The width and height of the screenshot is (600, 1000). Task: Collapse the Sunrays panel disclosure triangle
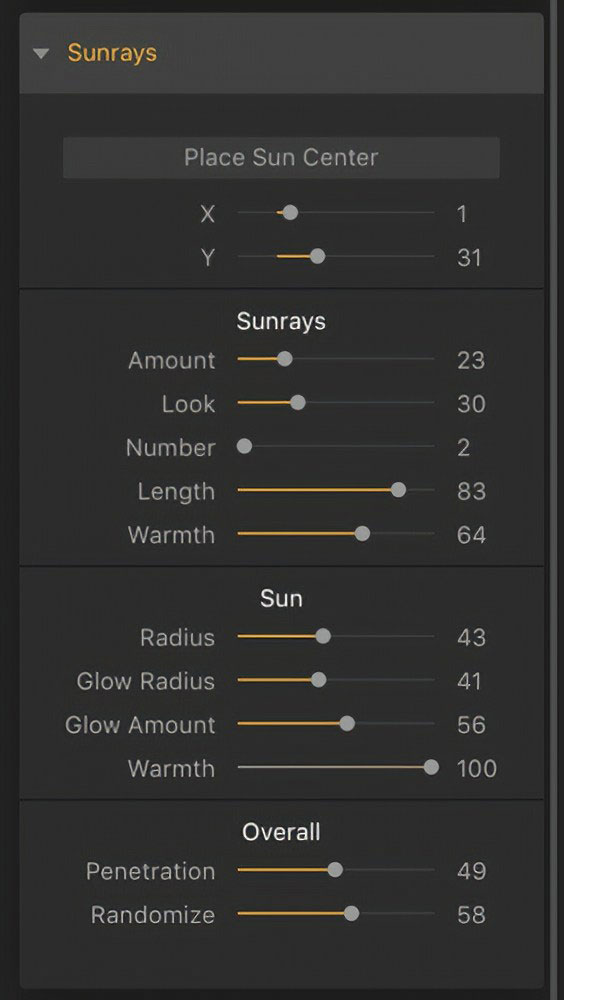point(41,54)
